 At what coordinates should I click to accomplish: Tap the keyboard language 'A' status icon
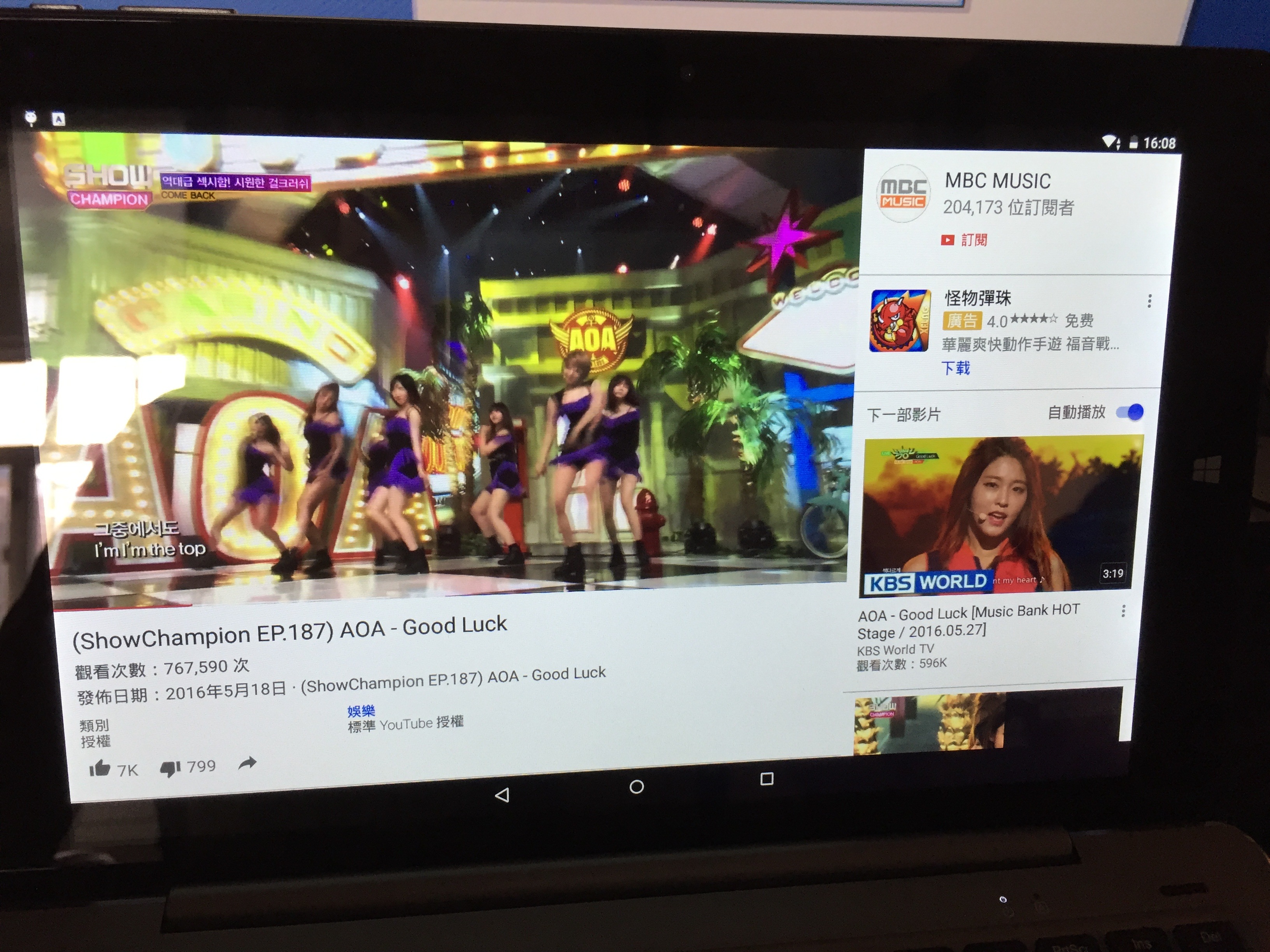pos(59,119)
